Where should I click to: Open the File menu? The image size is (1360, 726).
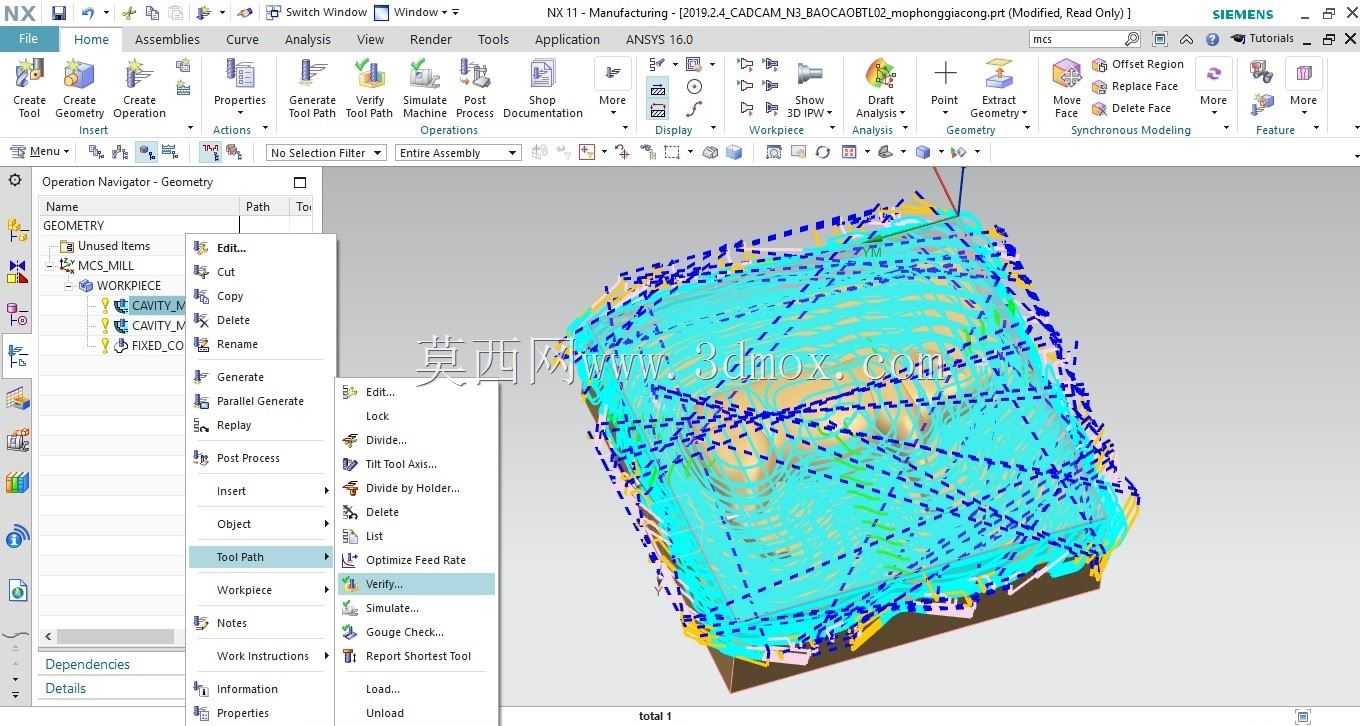tap(28, 39)
